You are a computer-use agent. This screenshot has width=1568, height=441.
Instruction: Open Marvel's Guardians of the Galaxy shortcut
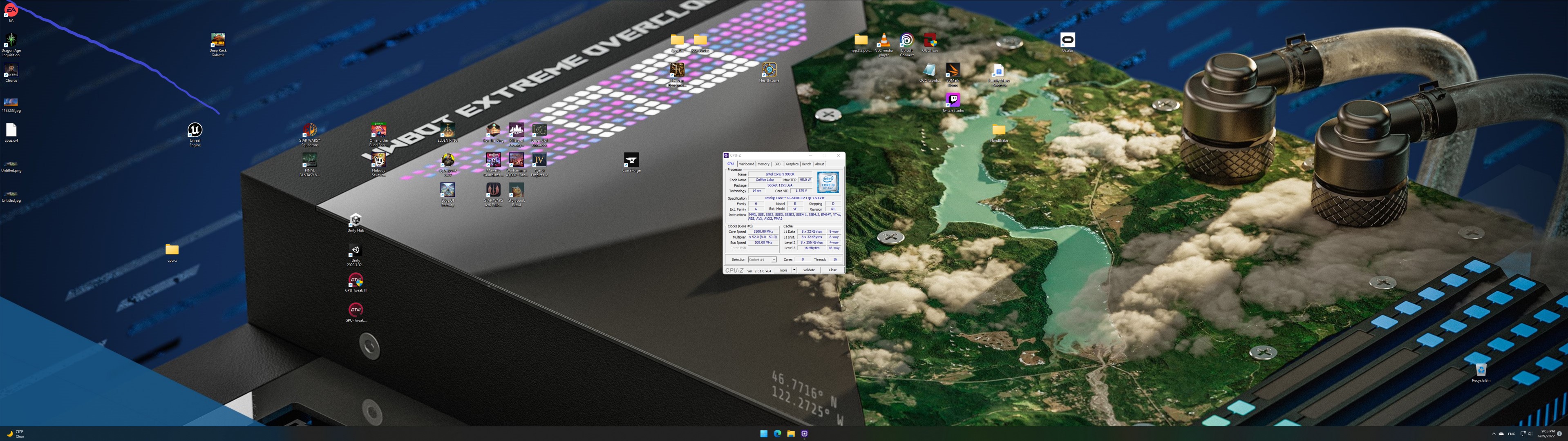click(494, 165)
